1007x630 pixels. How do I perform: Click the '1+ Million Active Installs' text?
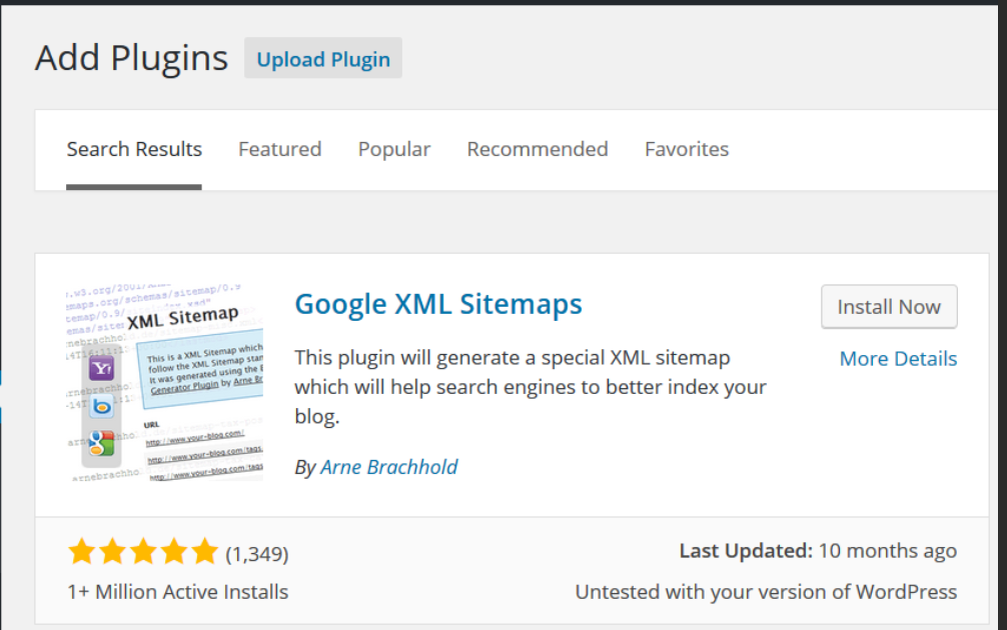coord(178,591)
